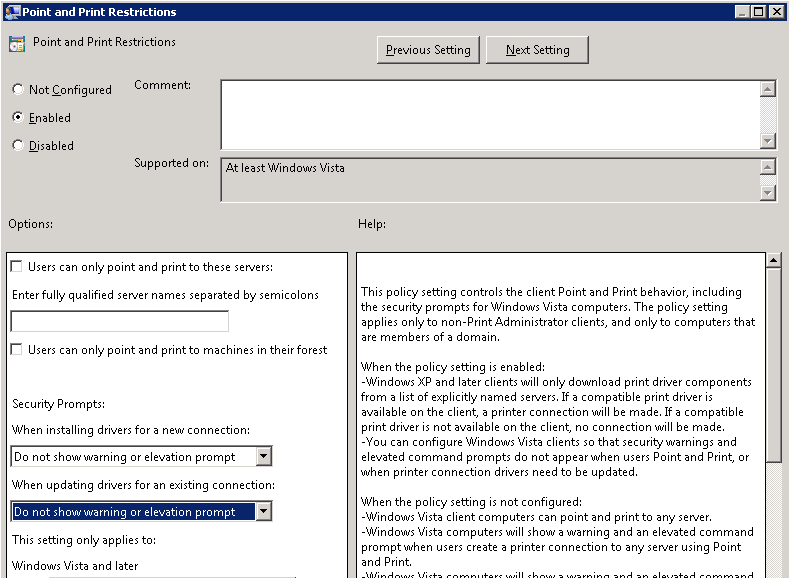Viewport: 789px width, 578px height.
Task: Maximize the policy settings window
Action: coord(760,11)
